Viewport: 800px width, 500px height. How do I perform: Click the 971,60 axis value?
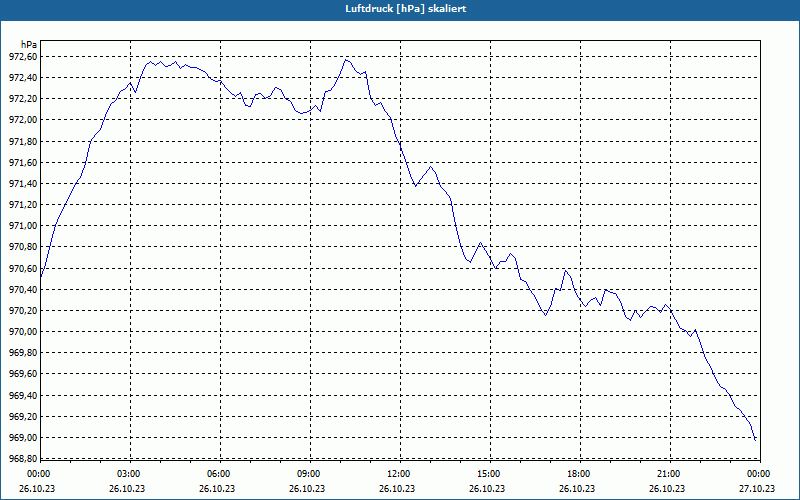(23, 163)
